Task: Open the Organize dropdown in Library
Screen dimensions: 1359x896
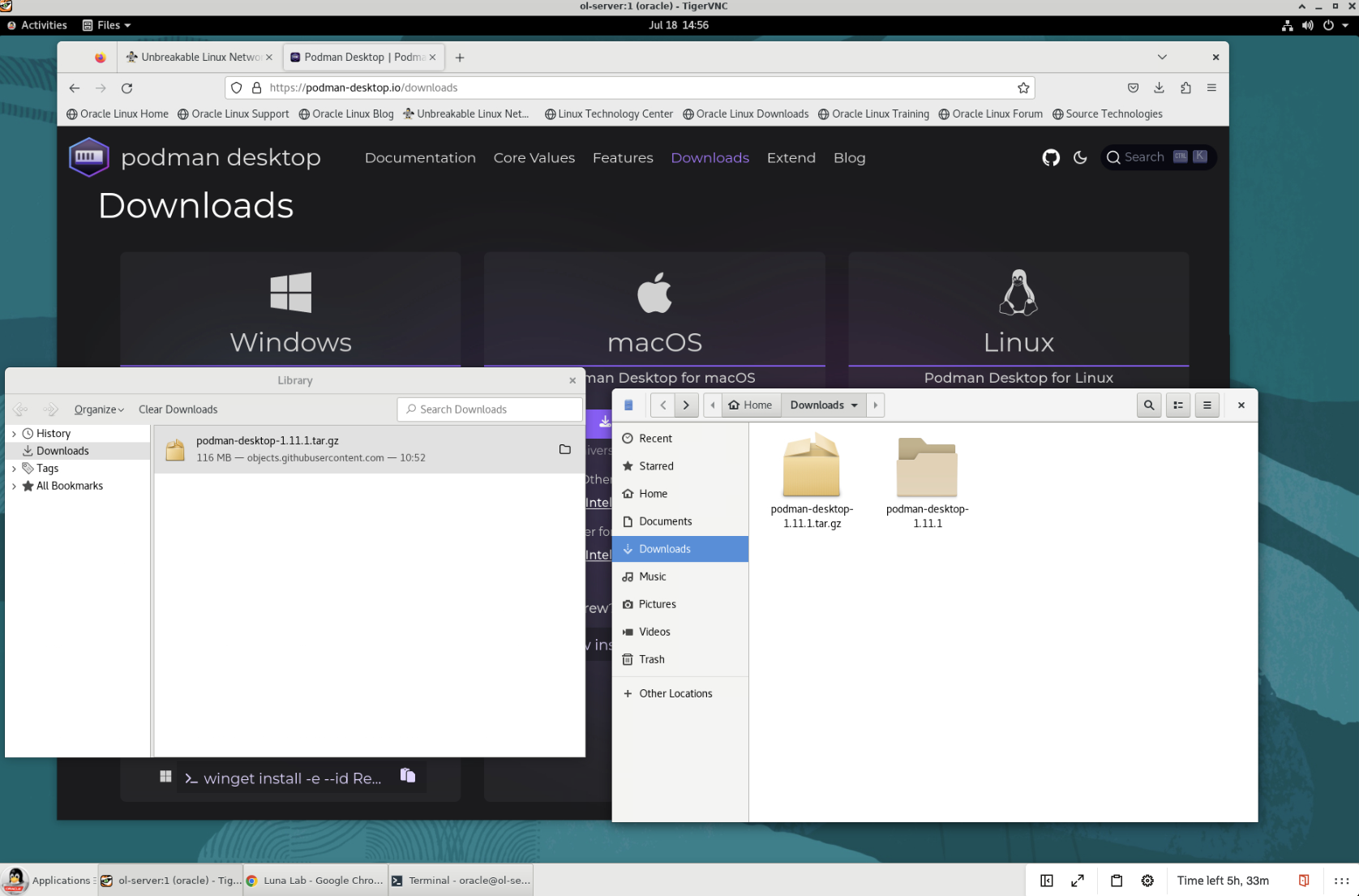Action: tap(99, 409)
